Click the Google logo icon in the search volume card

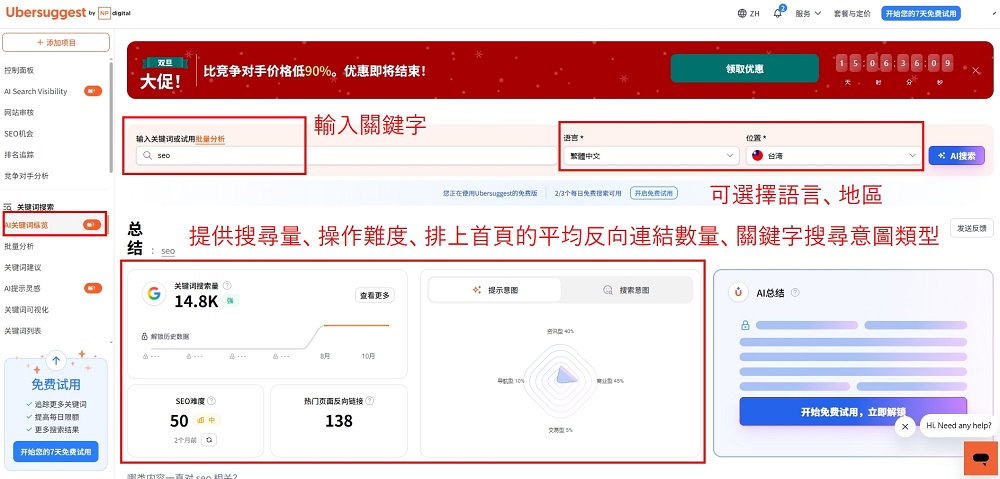pyautogui.click(x=154, y=293)
